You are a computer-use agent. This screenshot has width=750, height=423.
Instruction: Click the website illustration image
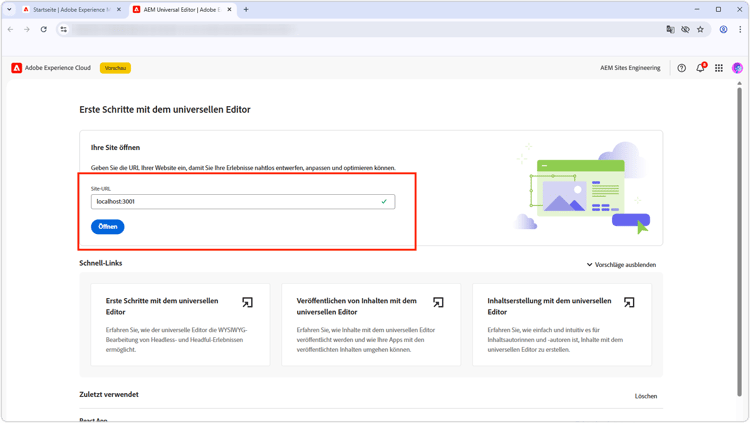pyautogui.click(x=583, y=188)
